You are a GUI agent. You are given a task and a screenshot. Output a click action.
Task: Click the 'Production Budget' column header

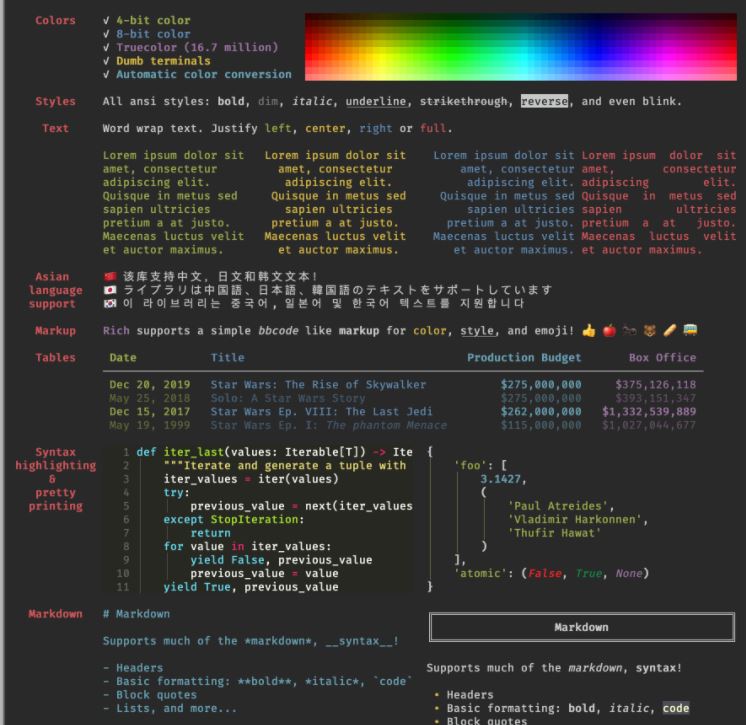pos(524,358)
